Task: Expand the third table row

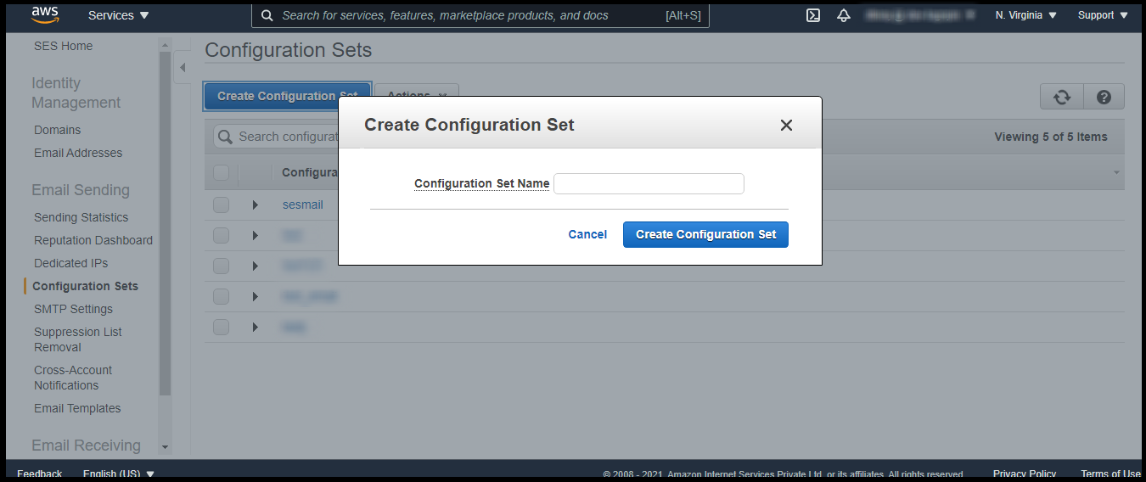Action: (x=255, y=266)
